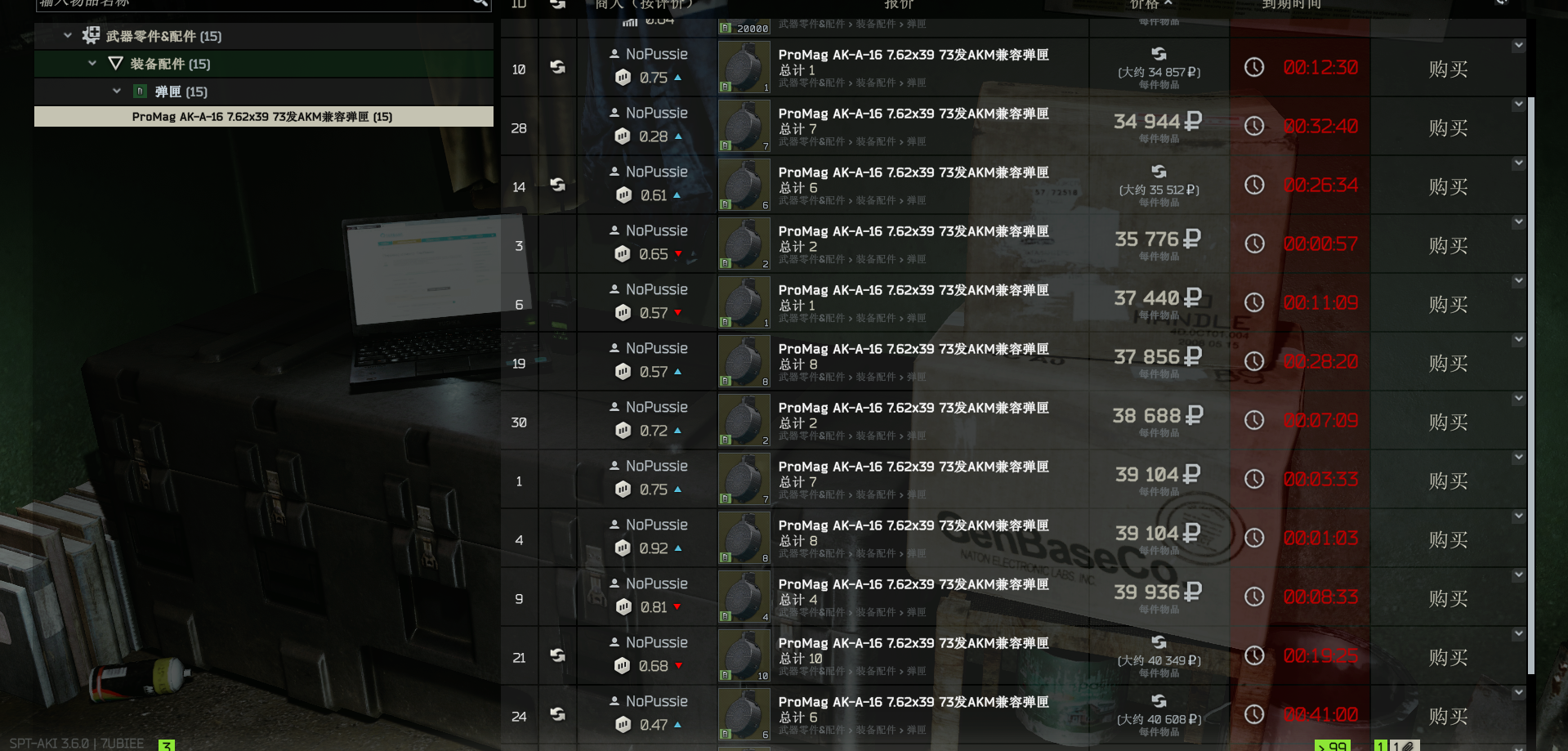Screen dimensions: 1568x751
Task: Click the 00:26:34 expiry timer
Action: [1320, 186]
